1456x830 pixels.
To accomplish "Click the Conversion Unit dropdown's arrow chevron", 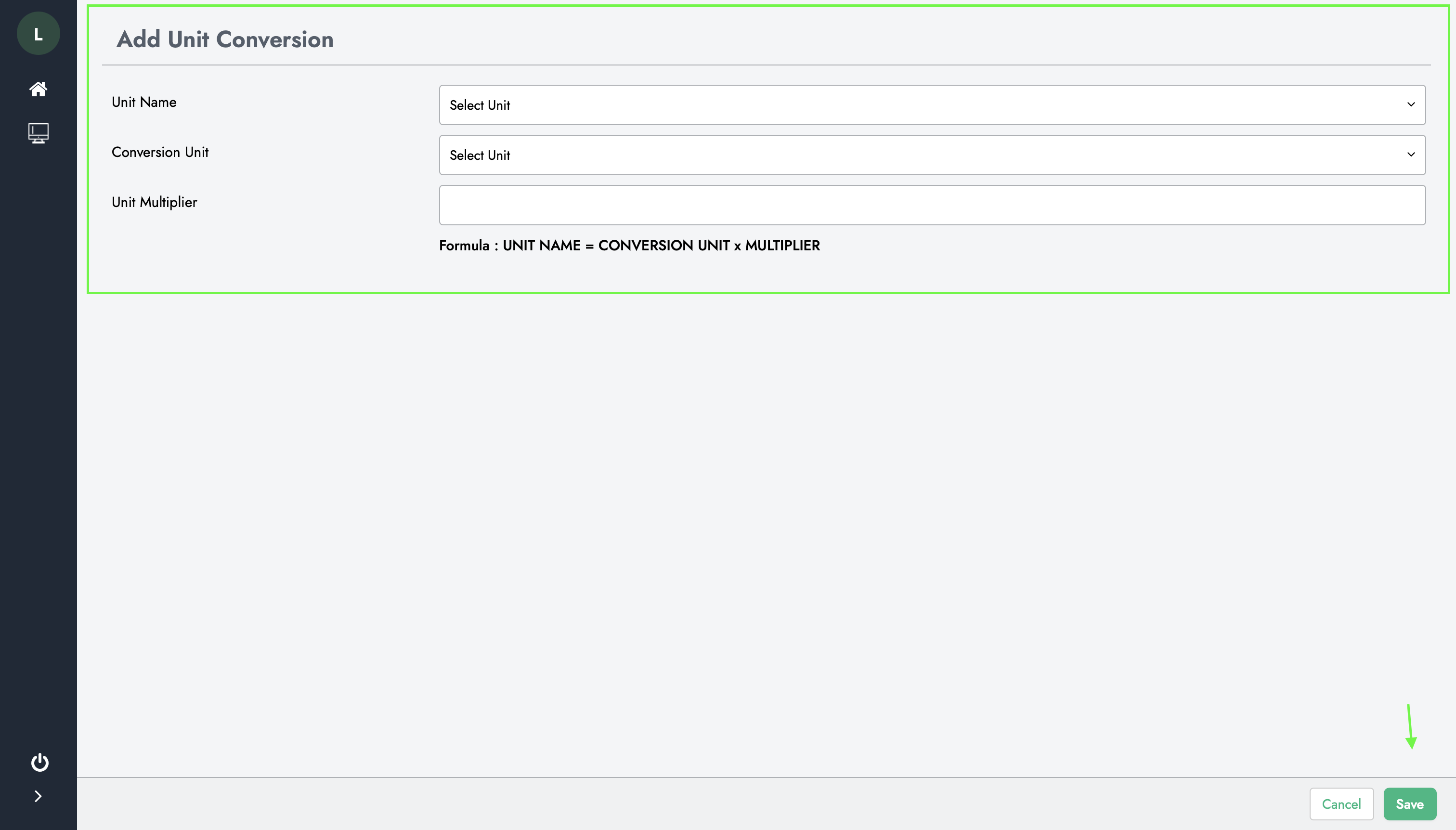I will coord(1410,155).
